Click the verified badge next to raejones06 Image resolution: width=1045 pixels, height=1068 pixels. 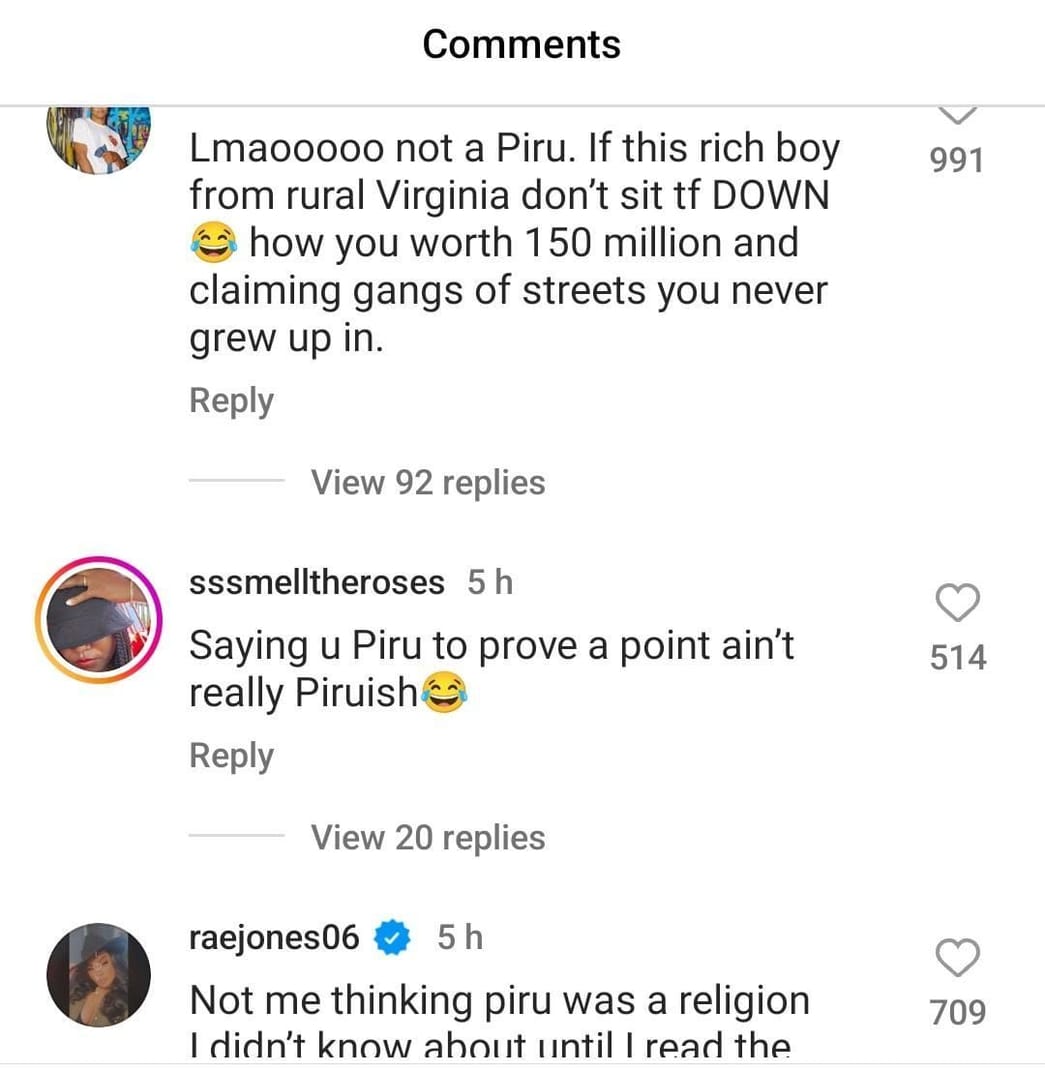392,938
